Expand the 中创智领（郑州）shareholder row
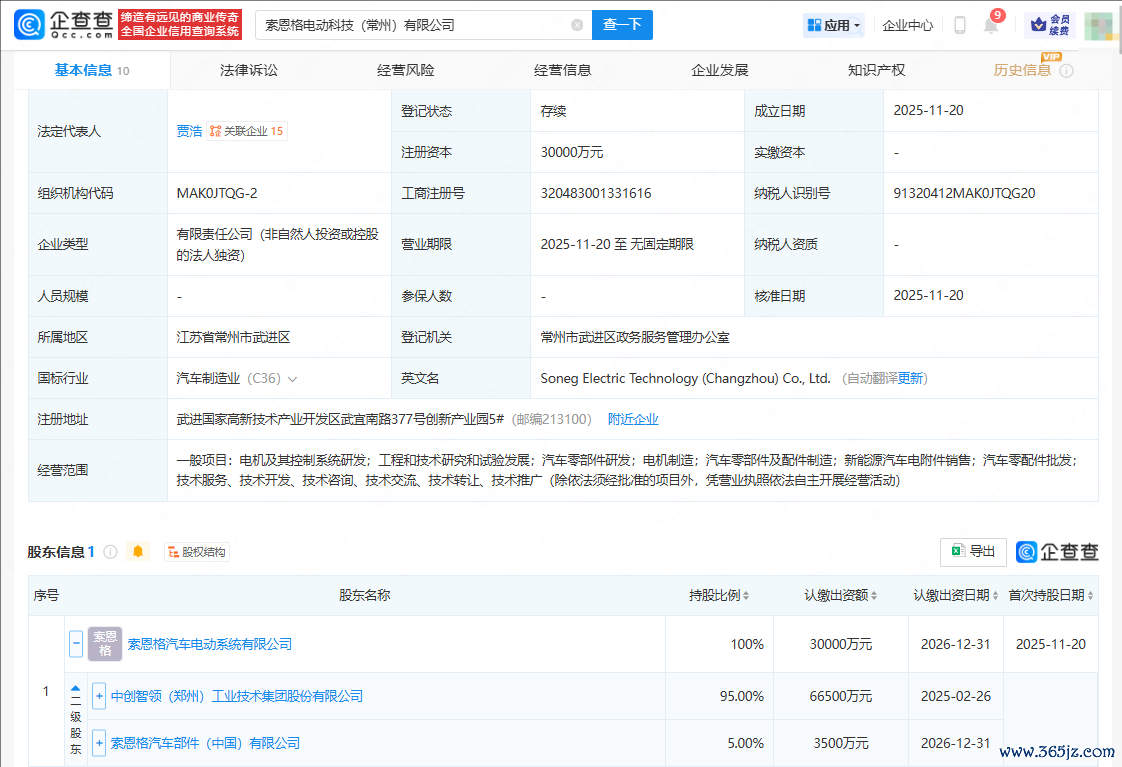 (x=99, y=696)
